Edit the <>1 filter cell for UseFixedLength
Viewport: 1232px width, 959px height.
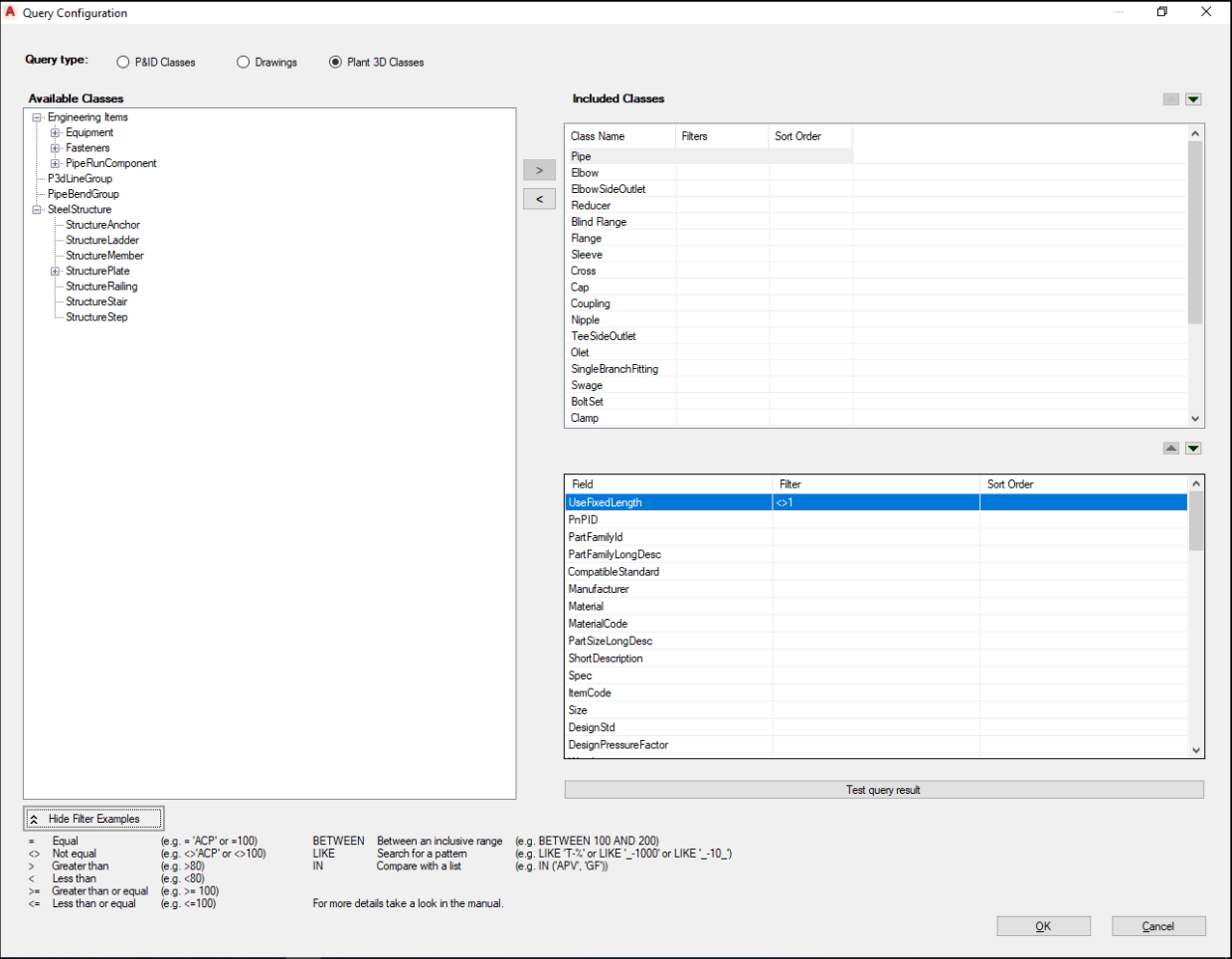(876, 502)
